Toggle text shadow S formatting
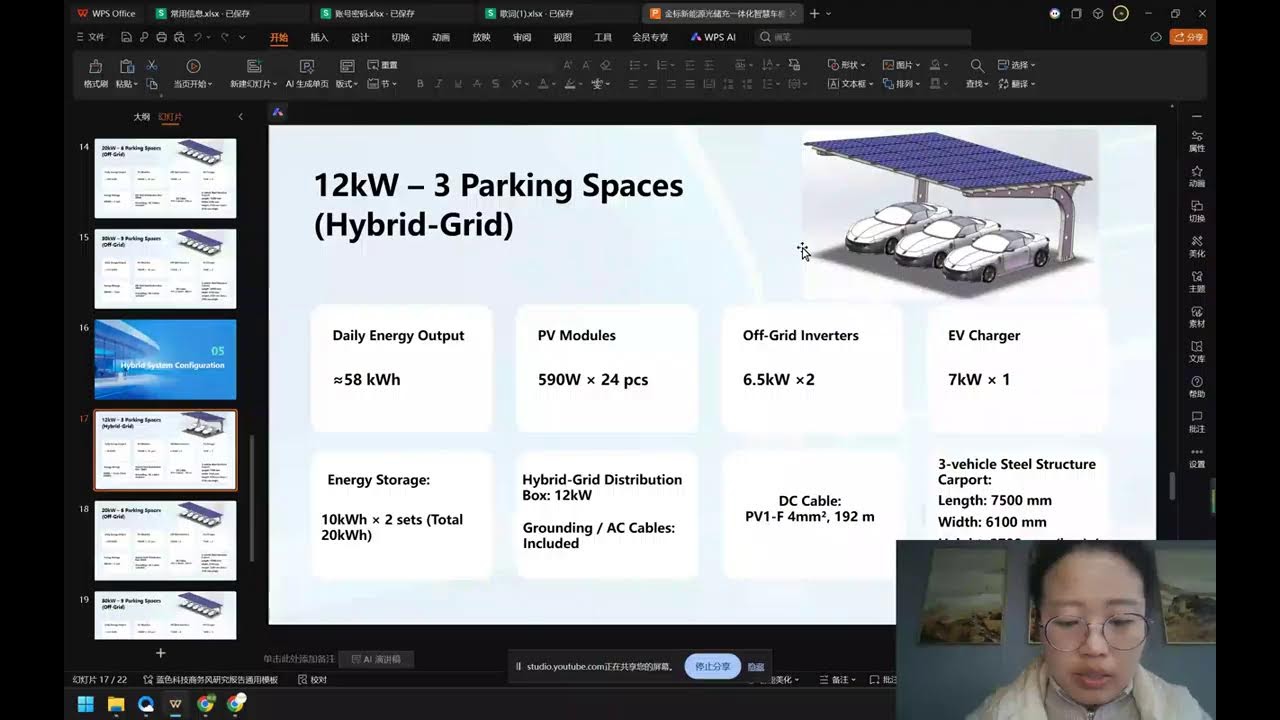1280x720 pixels. pyautogui.click(x=496, y=84)
